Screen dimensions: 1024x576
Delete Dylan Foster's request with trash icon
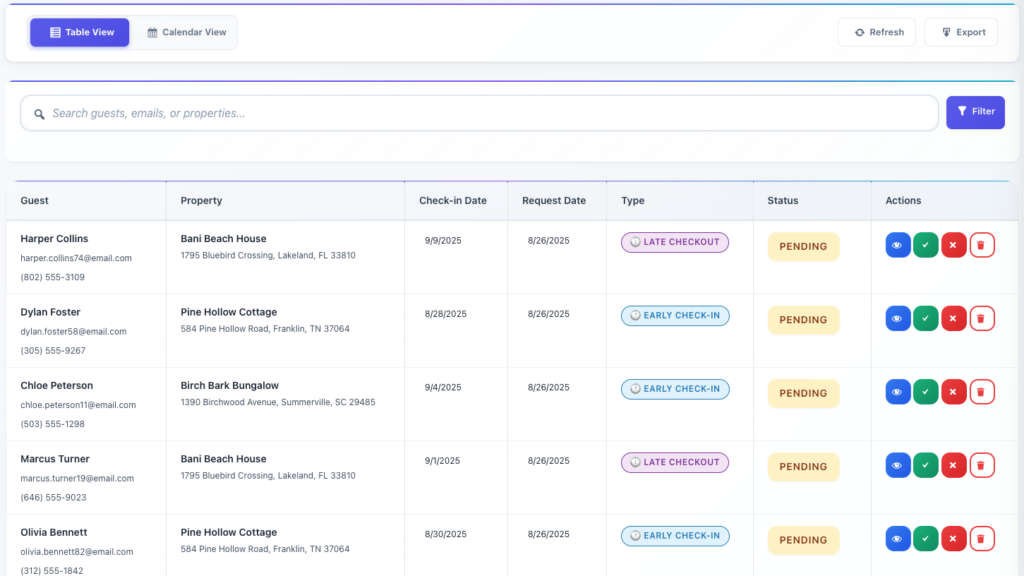(x=982, y=319)
